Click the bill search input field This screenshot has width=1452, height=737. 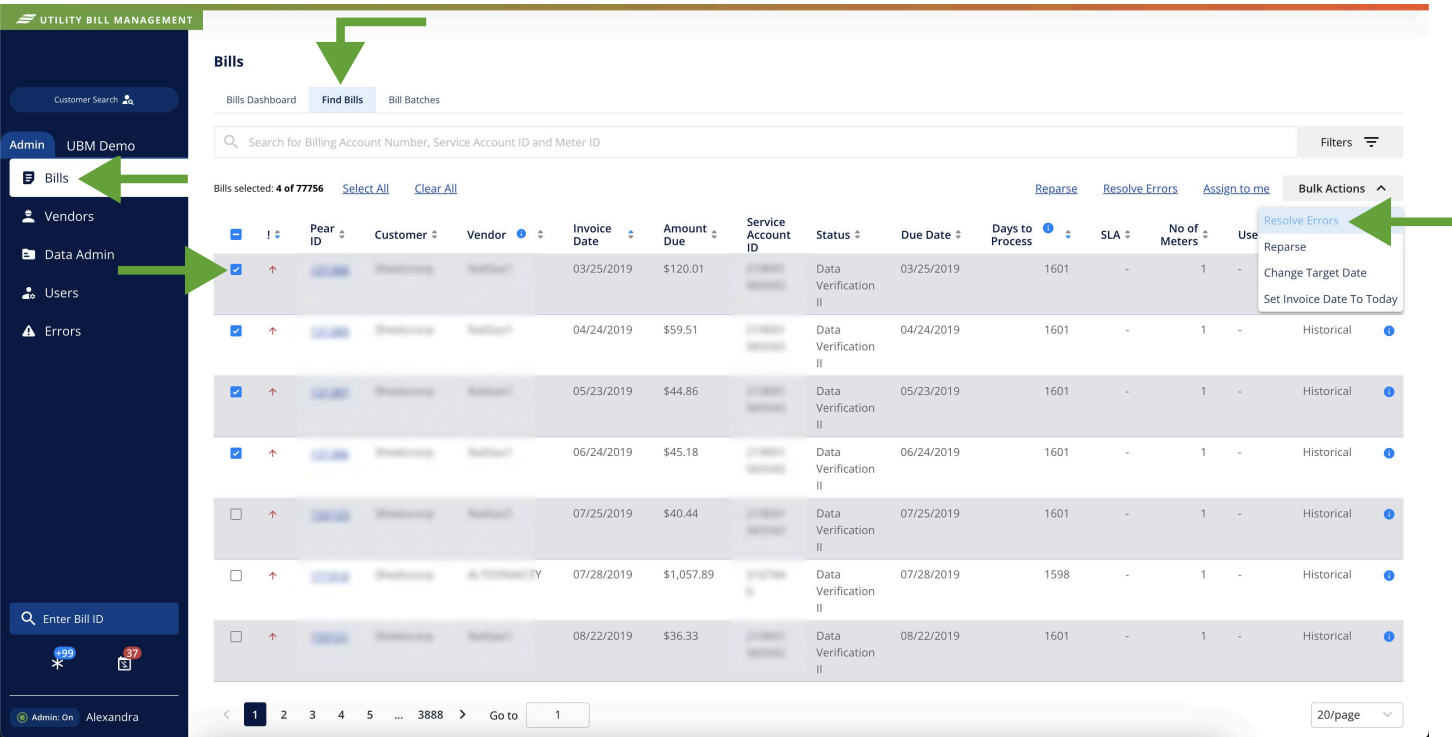755,142
